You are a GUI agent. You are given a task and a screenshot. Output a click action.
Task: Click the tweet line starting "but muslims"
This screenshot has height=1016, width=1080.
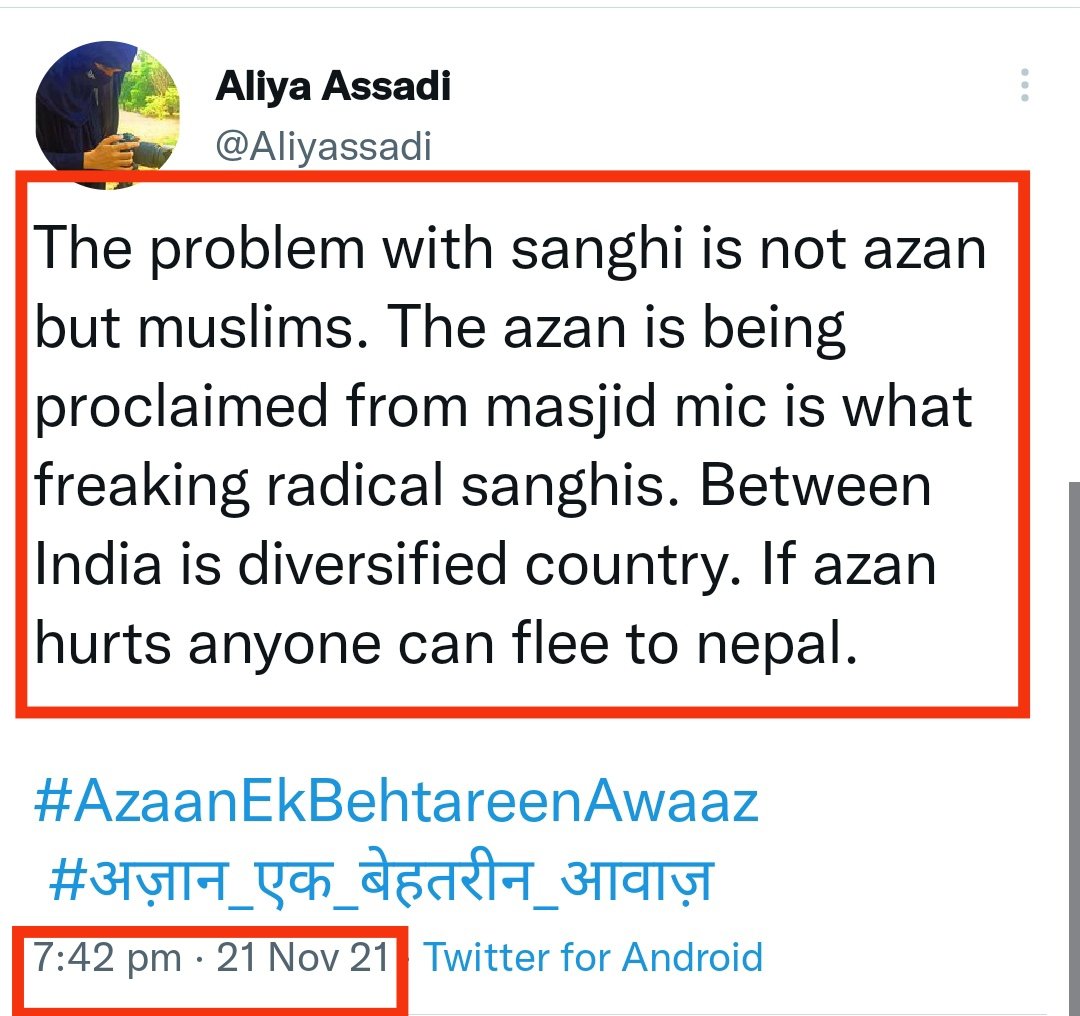pos(440,328)
